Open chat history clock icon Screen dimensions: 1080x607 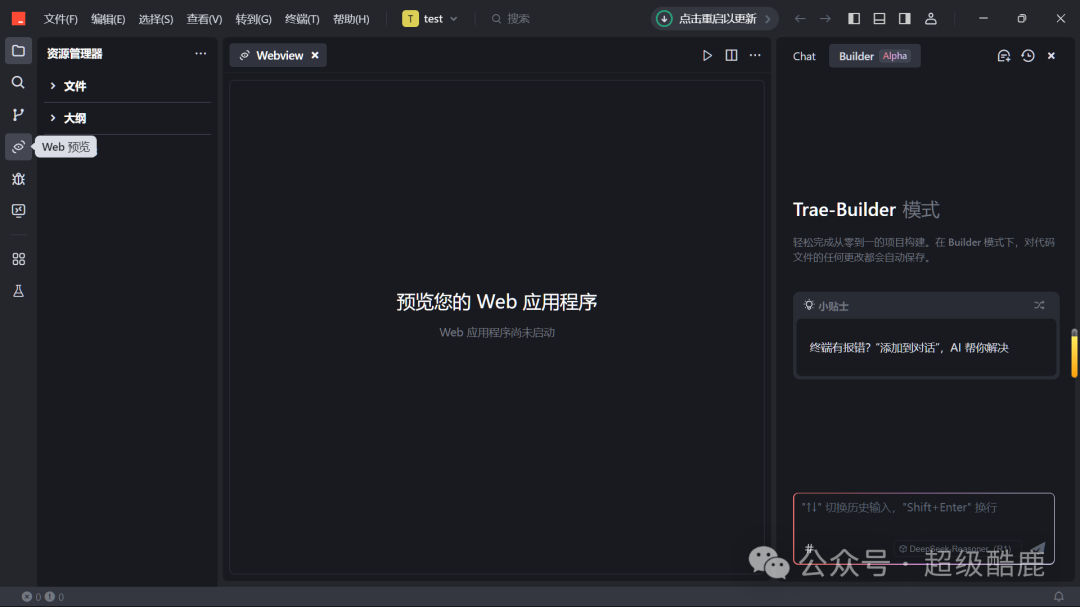[x=1028, y=56]
